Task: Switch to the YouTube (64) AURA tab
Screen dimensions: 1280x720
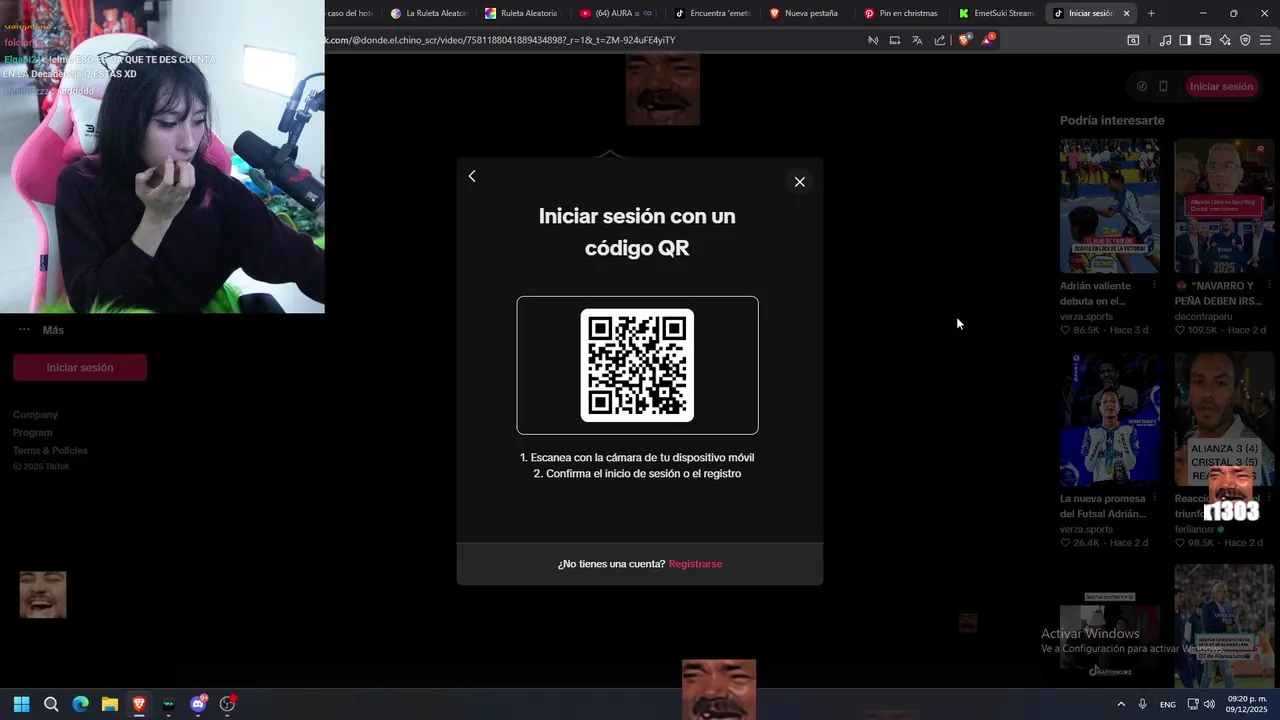Action: pyautogui.click(x=616, y=13)
